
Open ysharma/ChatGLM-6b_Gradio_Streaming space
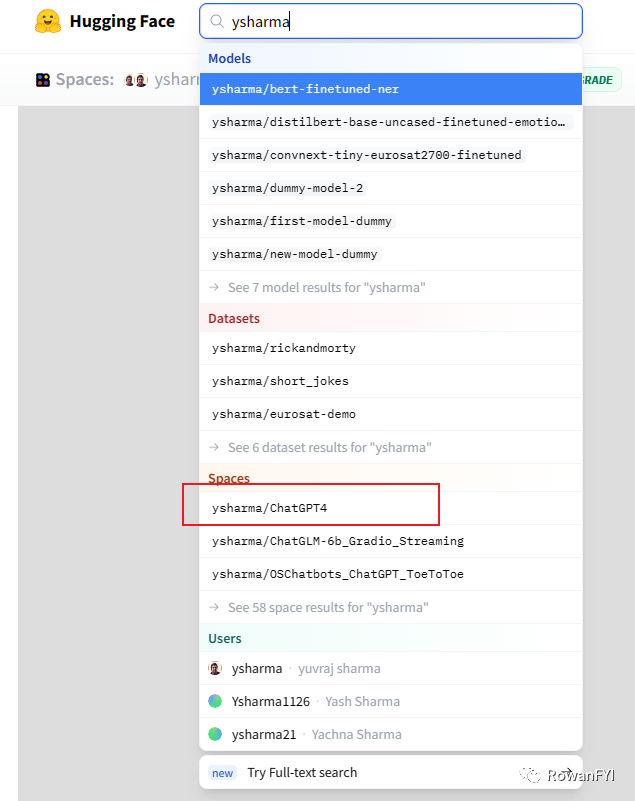pyautogui.click(x=391, y=541)
